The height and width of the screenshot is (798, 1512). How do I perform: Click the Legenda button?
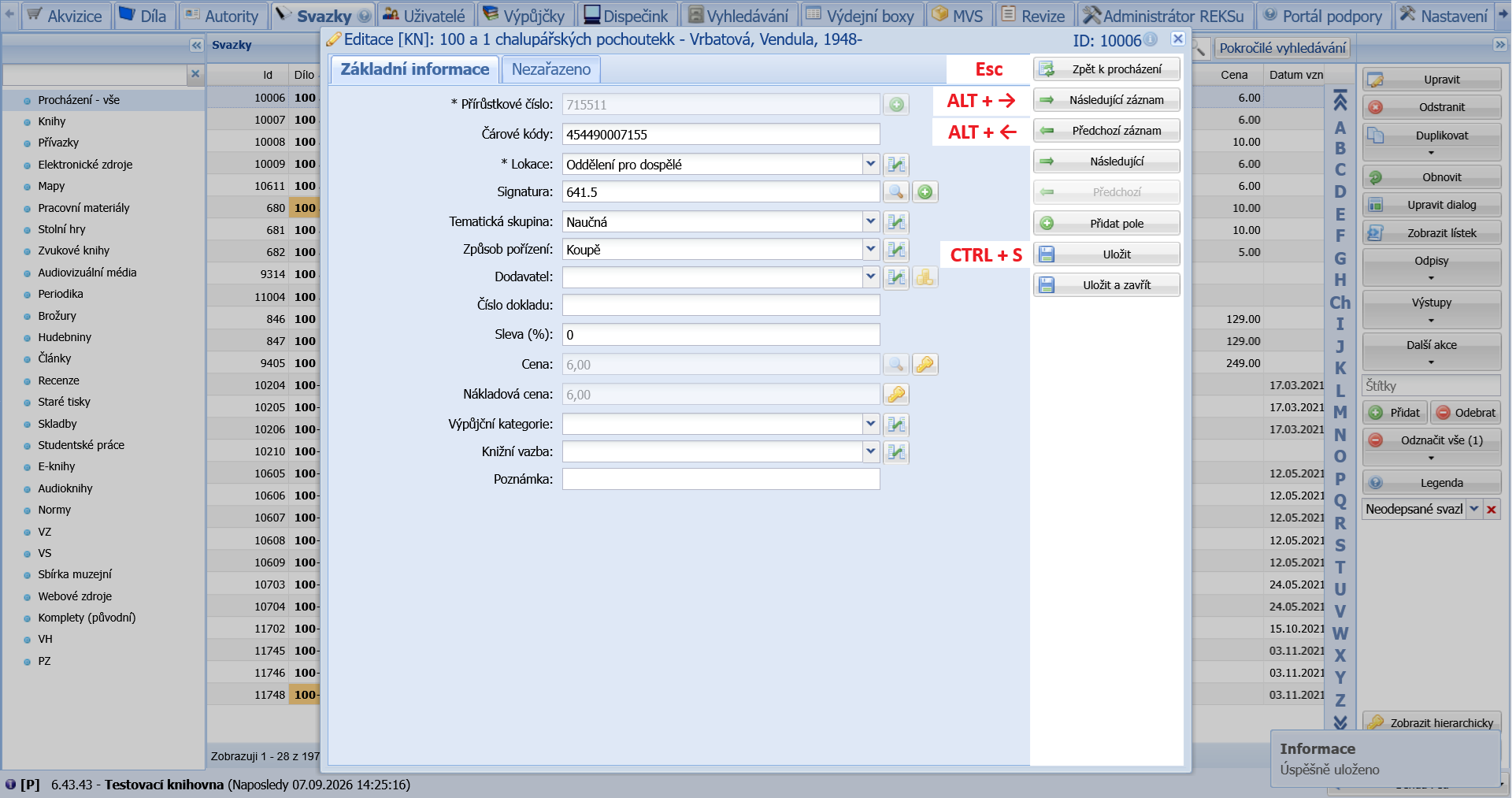[x=1432, y=483]
